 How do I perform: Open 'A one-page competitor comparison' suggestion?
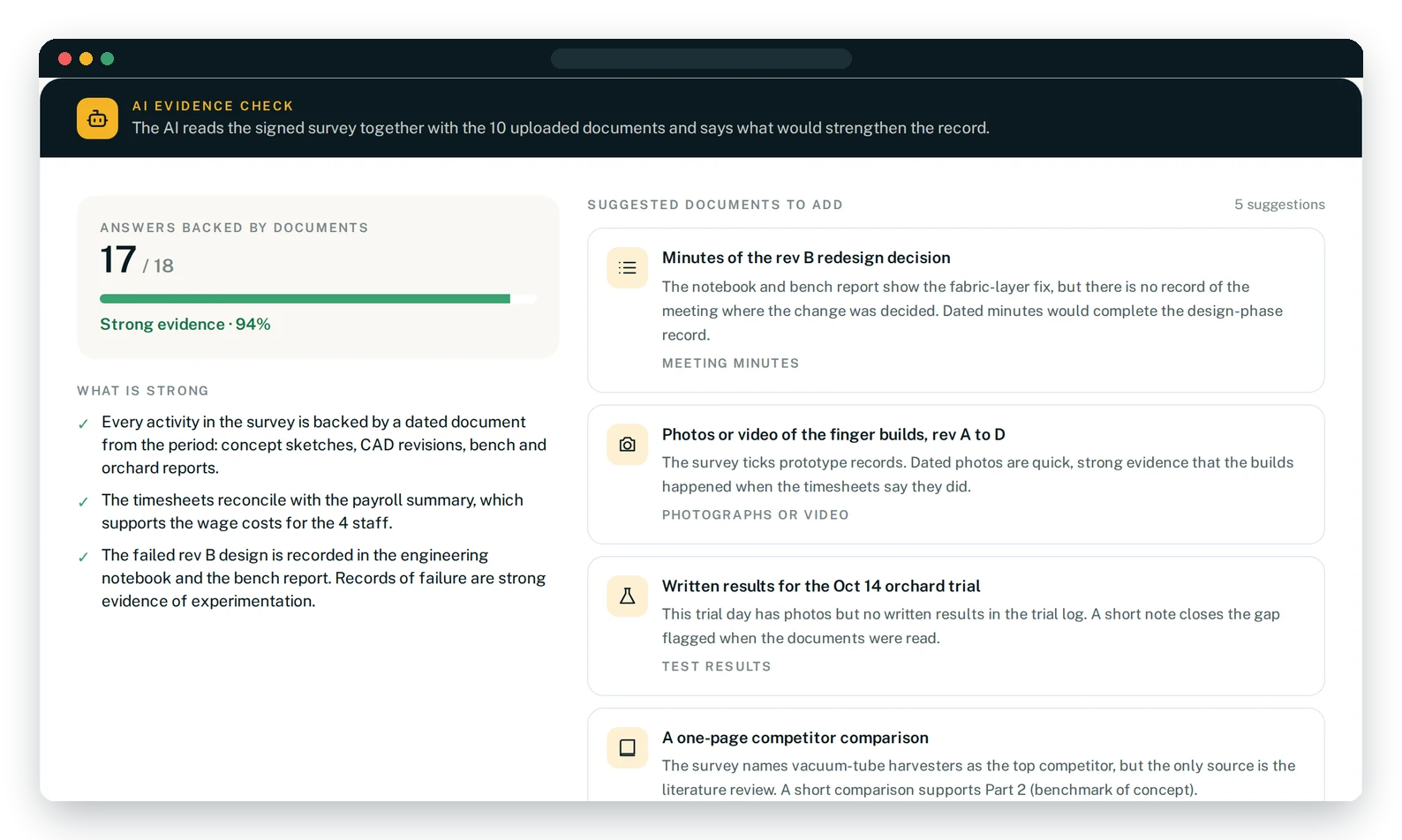(955, 754)
